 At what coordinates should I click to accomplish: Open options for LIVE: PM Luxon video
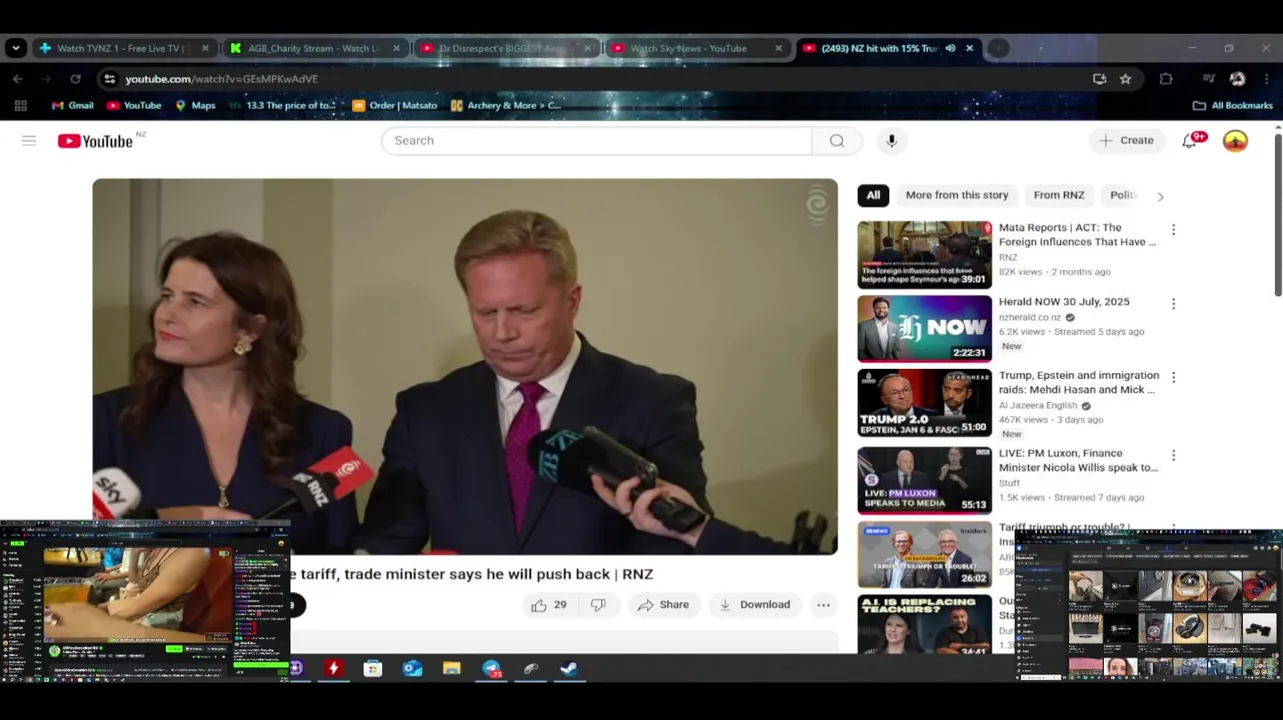click(1173, 456)
